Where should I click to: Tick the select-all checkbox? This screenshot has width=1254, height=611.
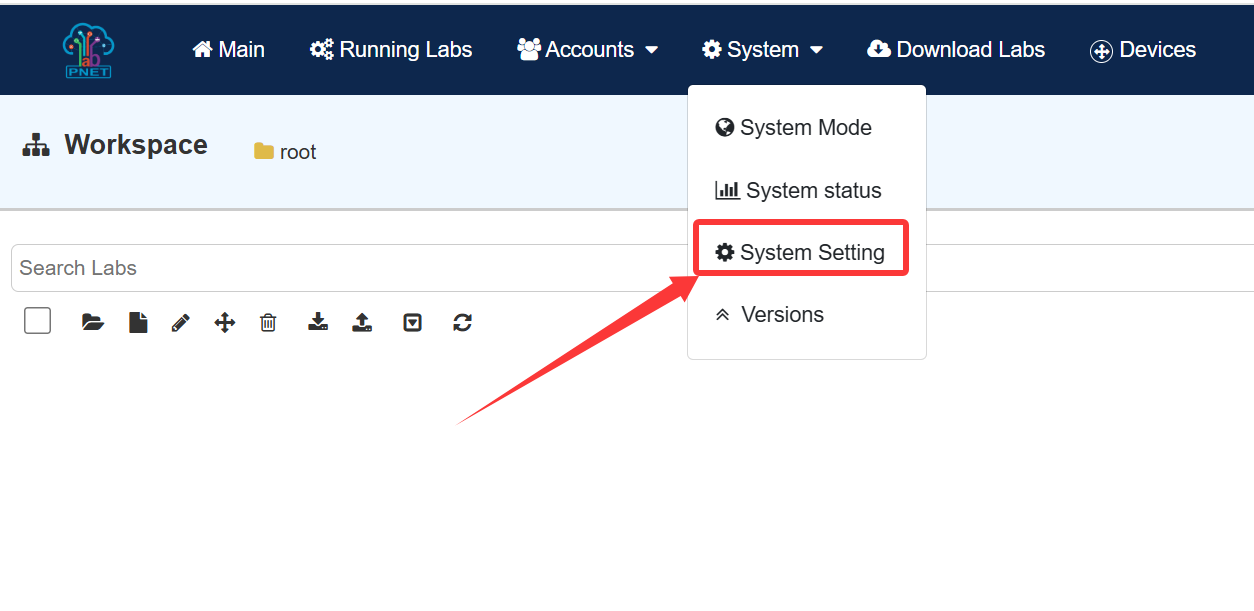click(37, 321)
